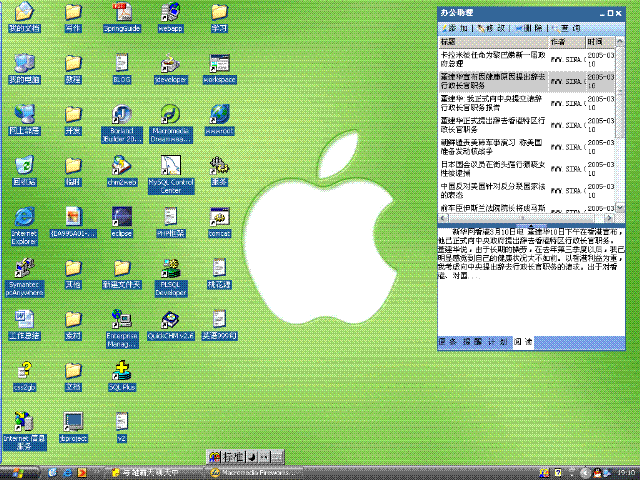
Task: Sort list by 时间 column header
Action: pyautogui.click(x=600, y=42)
